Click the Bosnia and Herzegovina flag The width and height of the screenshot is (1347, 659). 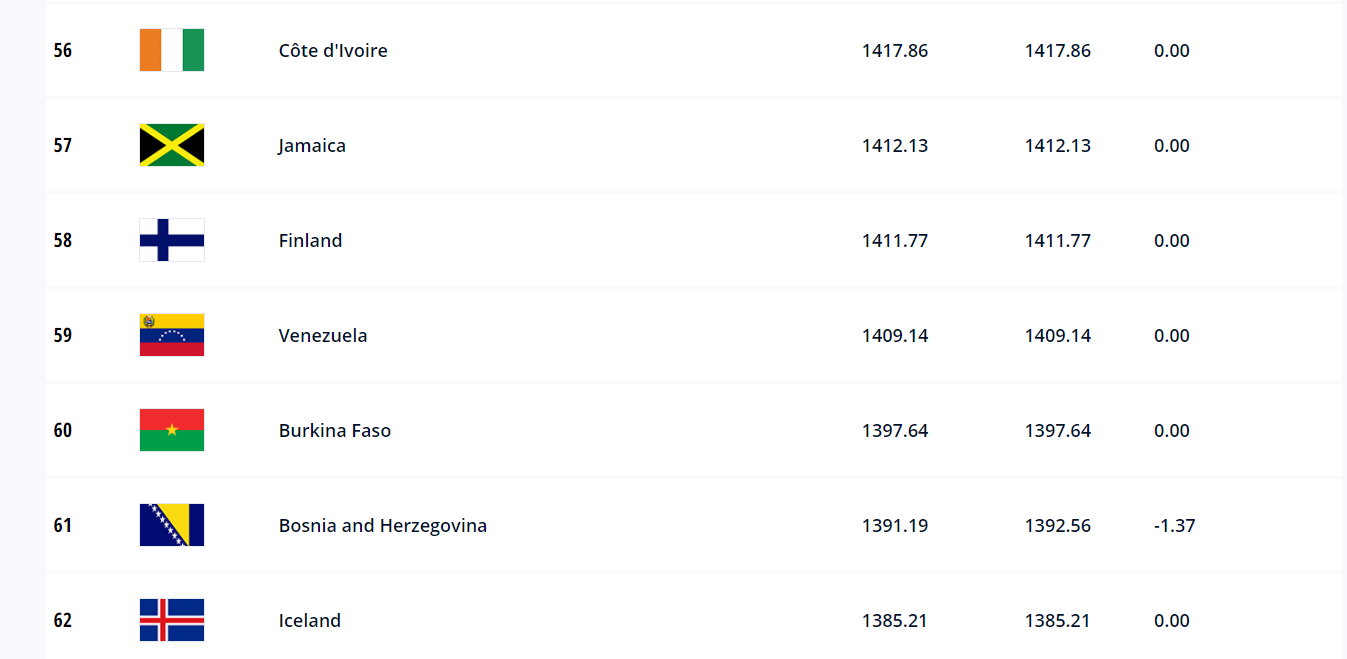coord(172,525)
